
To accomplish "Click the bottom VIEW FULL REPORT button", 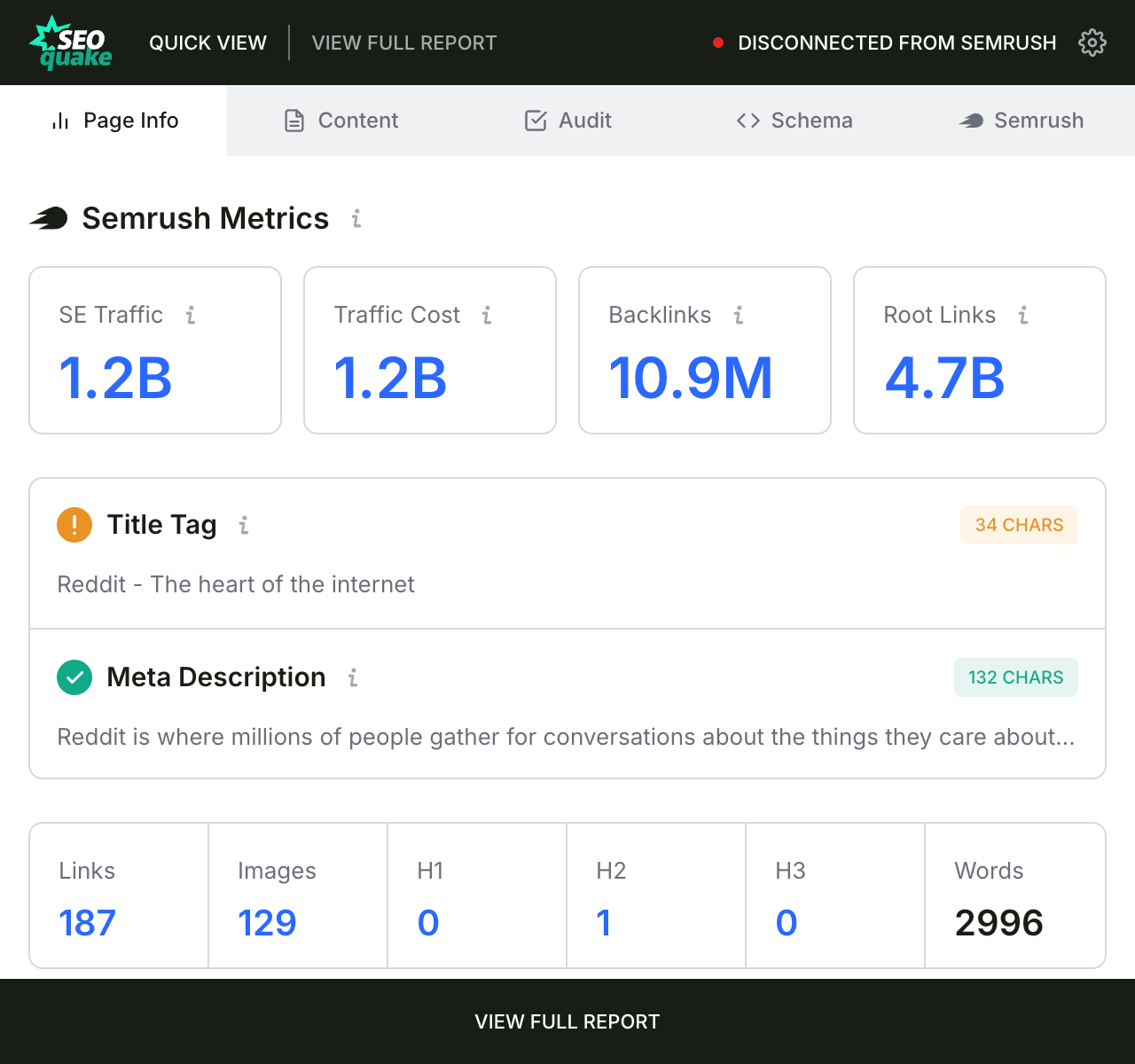I will pyautogui.click(x=567, y=1021).
